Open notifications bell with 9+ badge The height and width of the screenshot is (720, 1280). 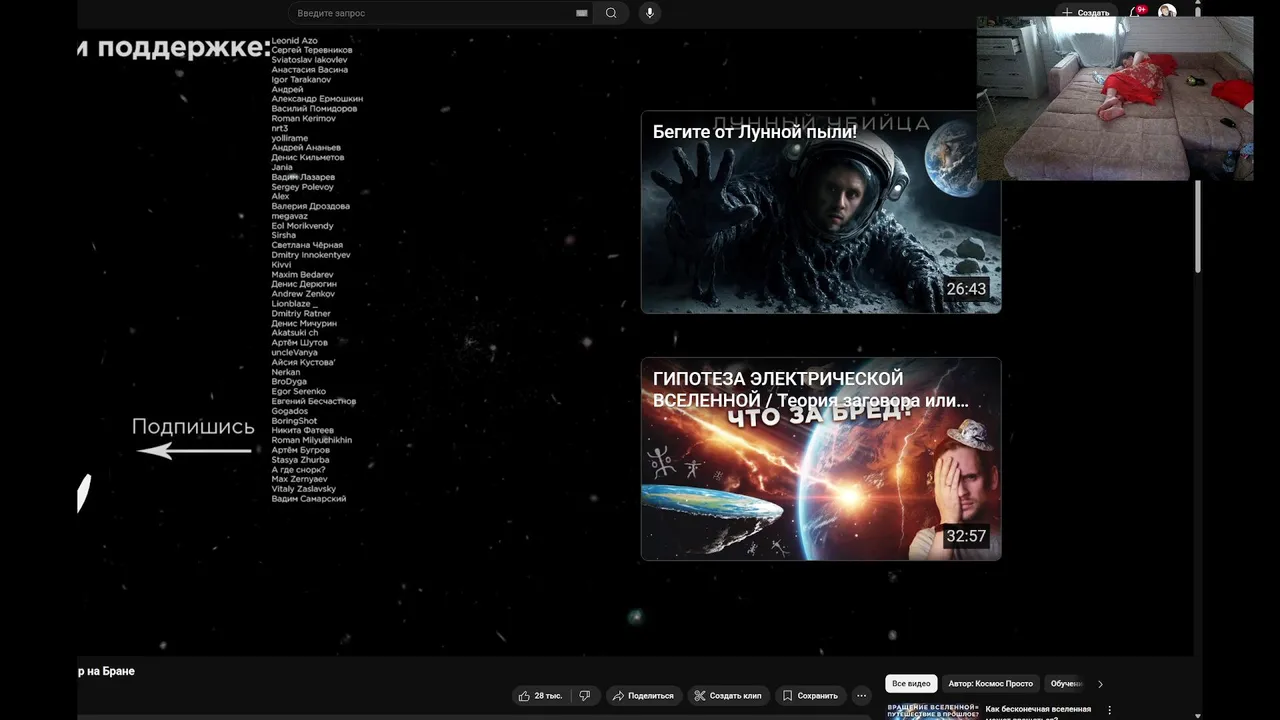(x=1137, y=12)
